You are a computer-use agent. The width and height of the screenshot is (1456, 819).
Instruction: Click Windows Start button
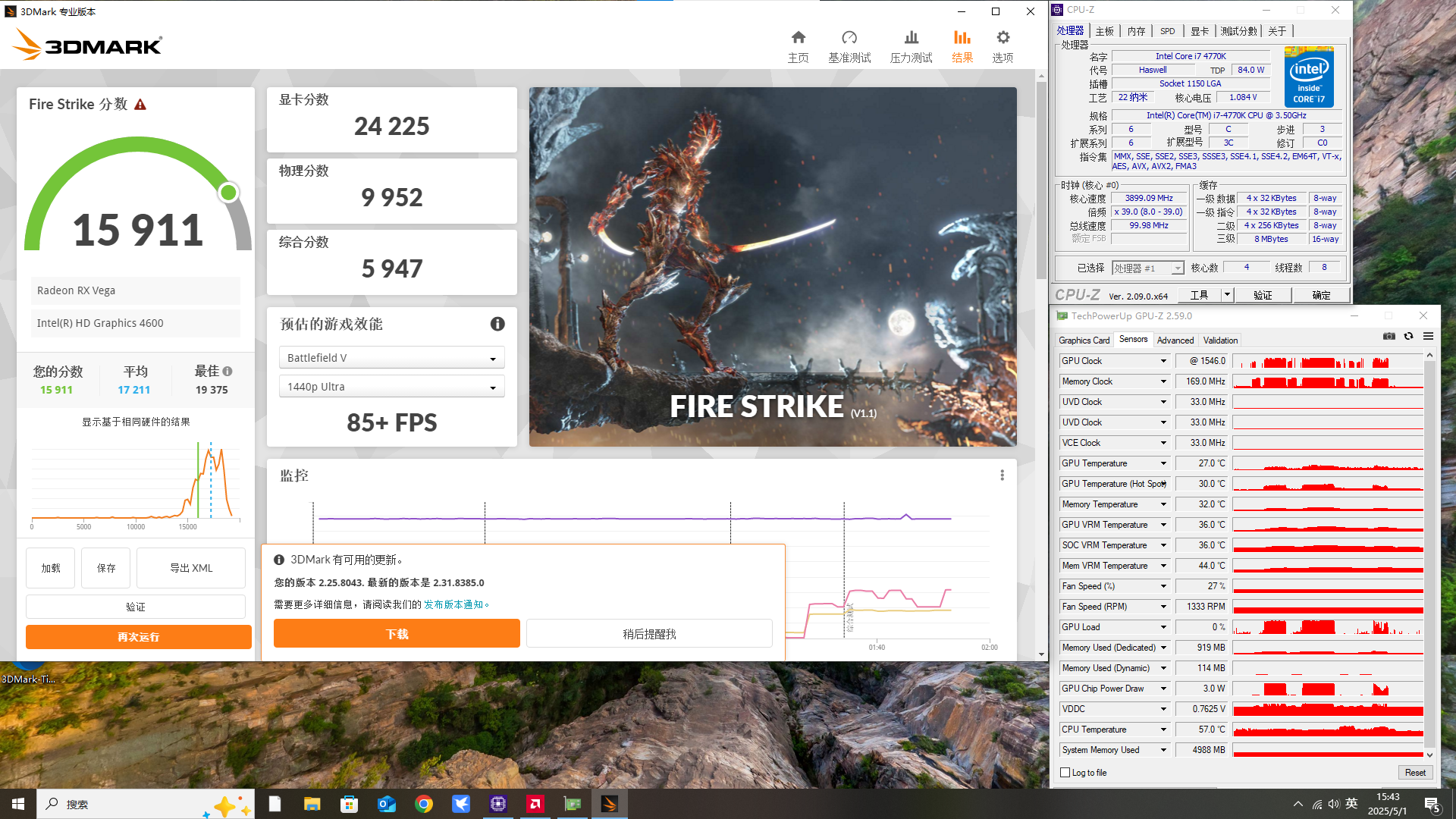18,804
